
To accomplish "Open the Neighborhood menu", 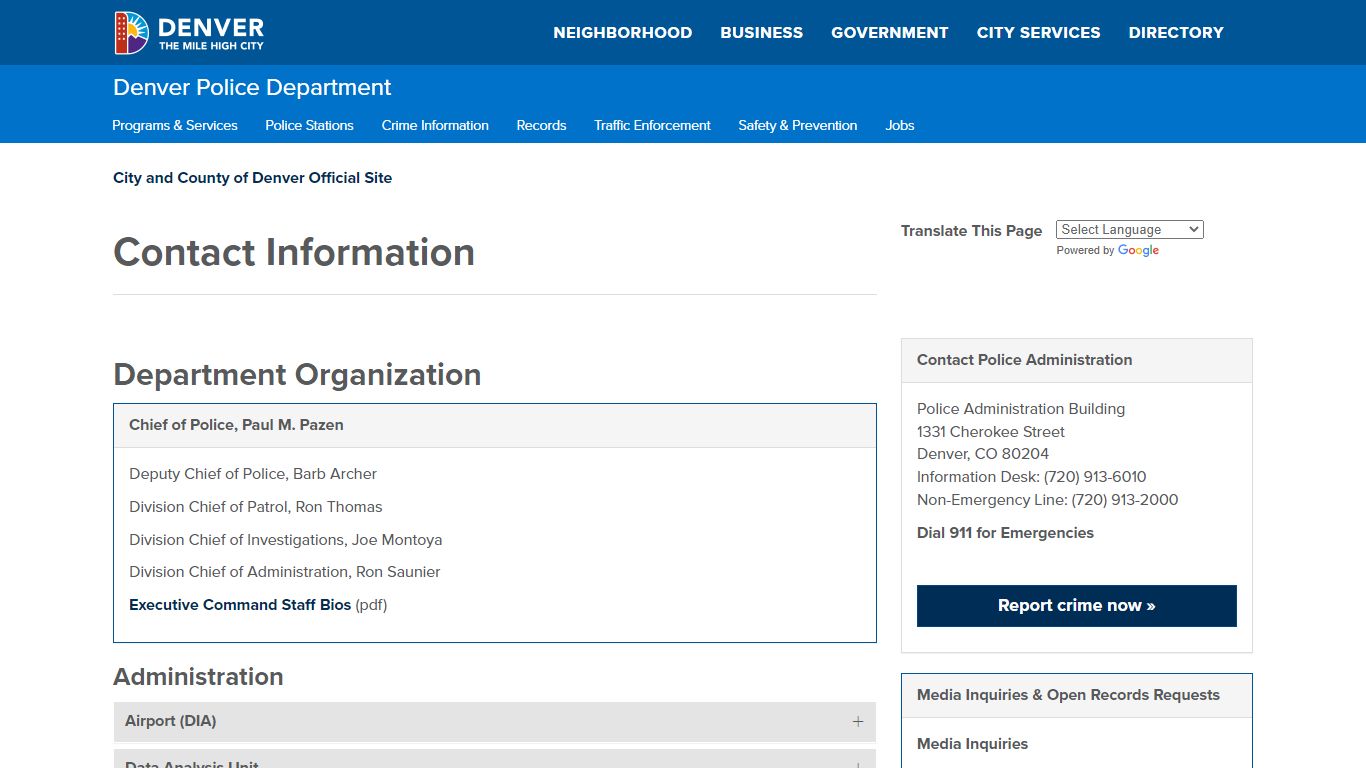I will 622,33.
